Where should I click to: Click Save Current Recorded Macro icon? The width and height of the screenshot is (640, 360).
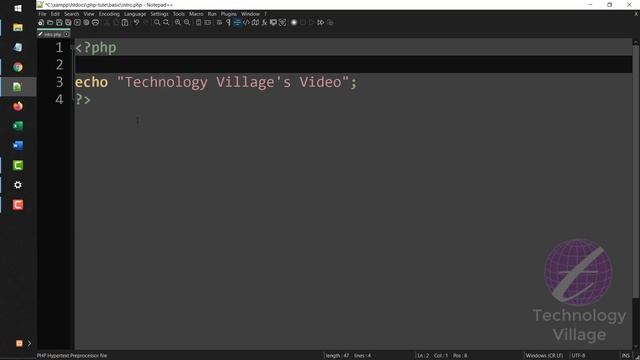point(330,22)
